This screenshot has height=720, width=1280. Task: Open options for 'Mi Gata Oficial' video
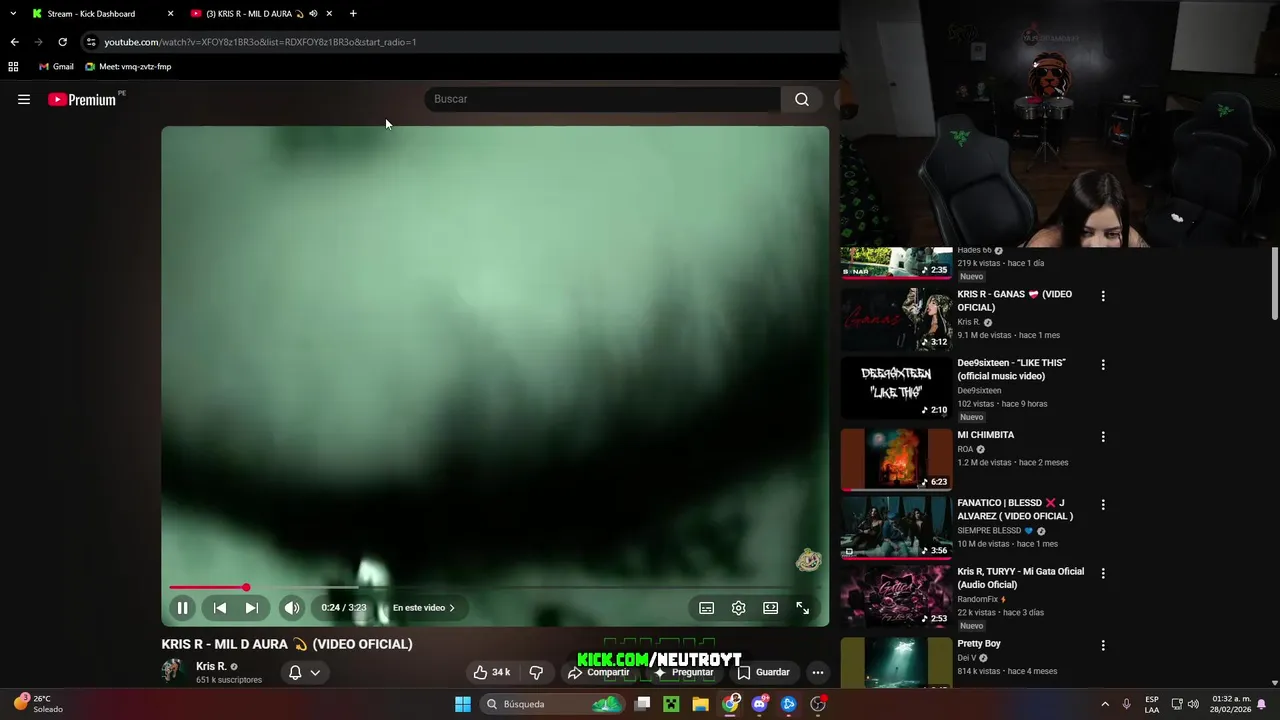[1103, 574]
